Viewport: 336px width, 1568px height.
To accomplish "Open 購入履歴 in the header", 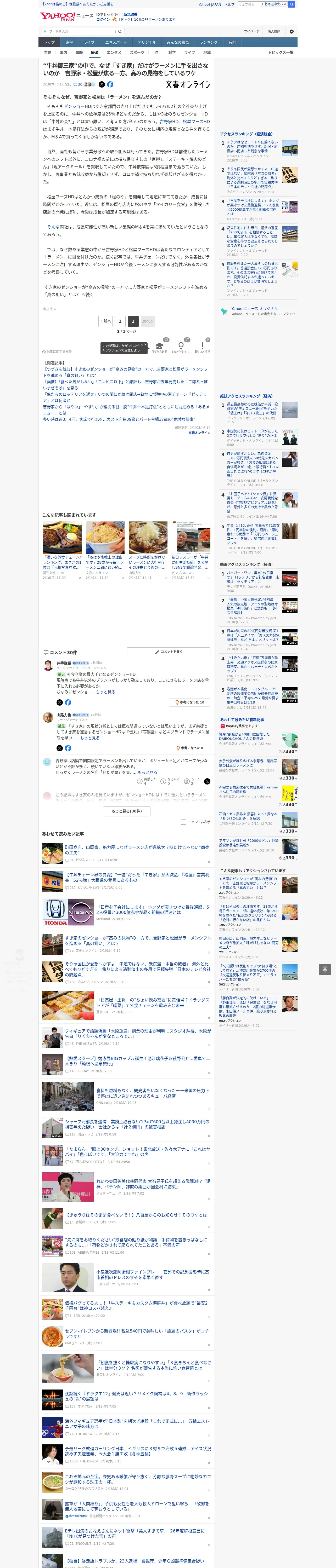I will pos(274,32).
